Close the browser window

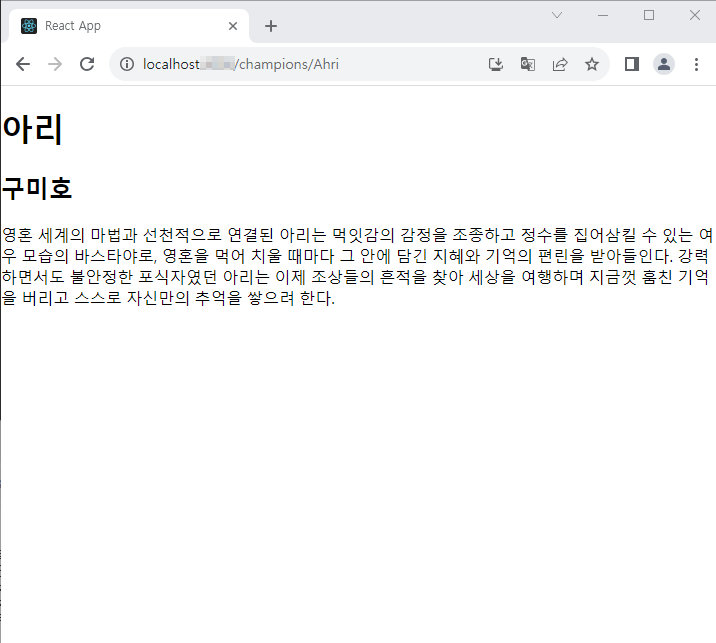(x=695, y=15)
